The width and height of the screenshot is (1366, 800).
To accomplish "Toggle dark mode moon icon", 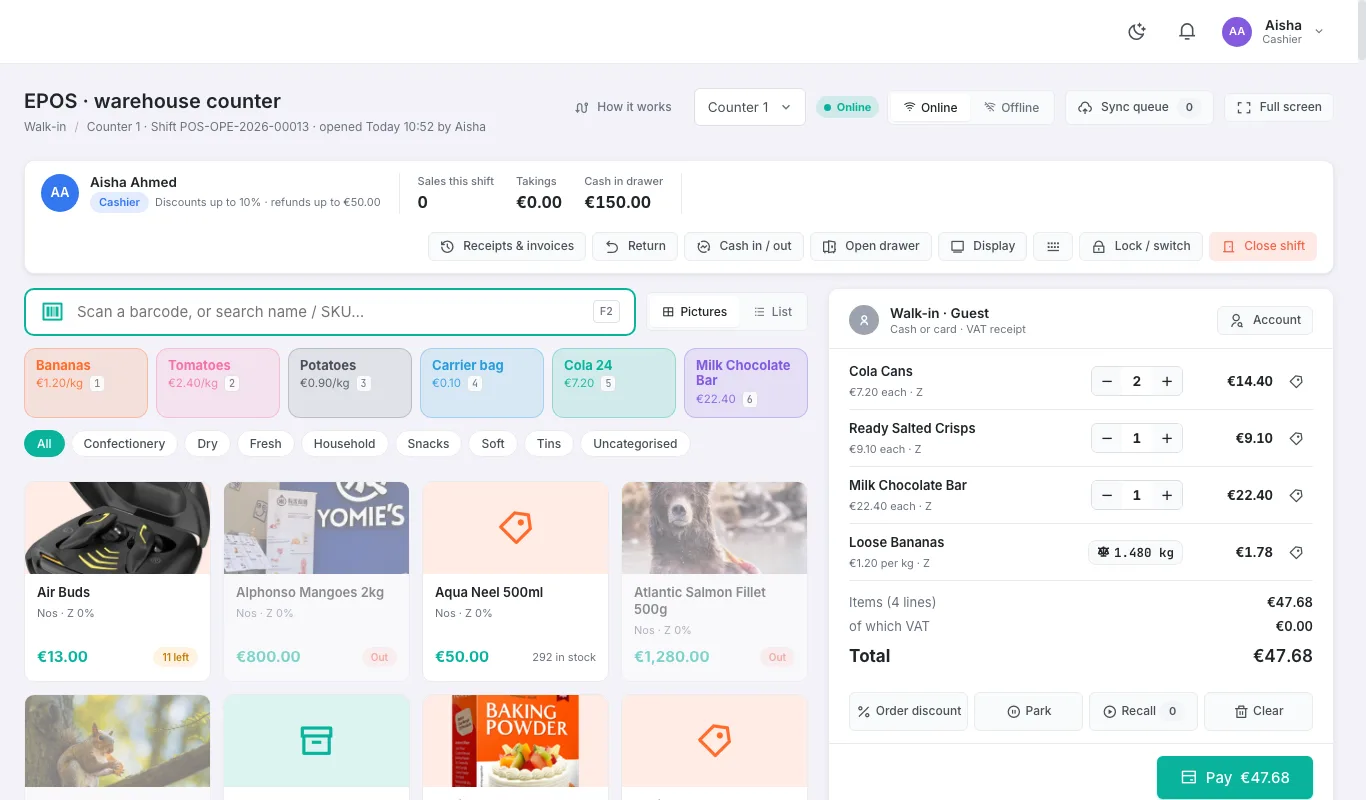I will [1136, 31].
